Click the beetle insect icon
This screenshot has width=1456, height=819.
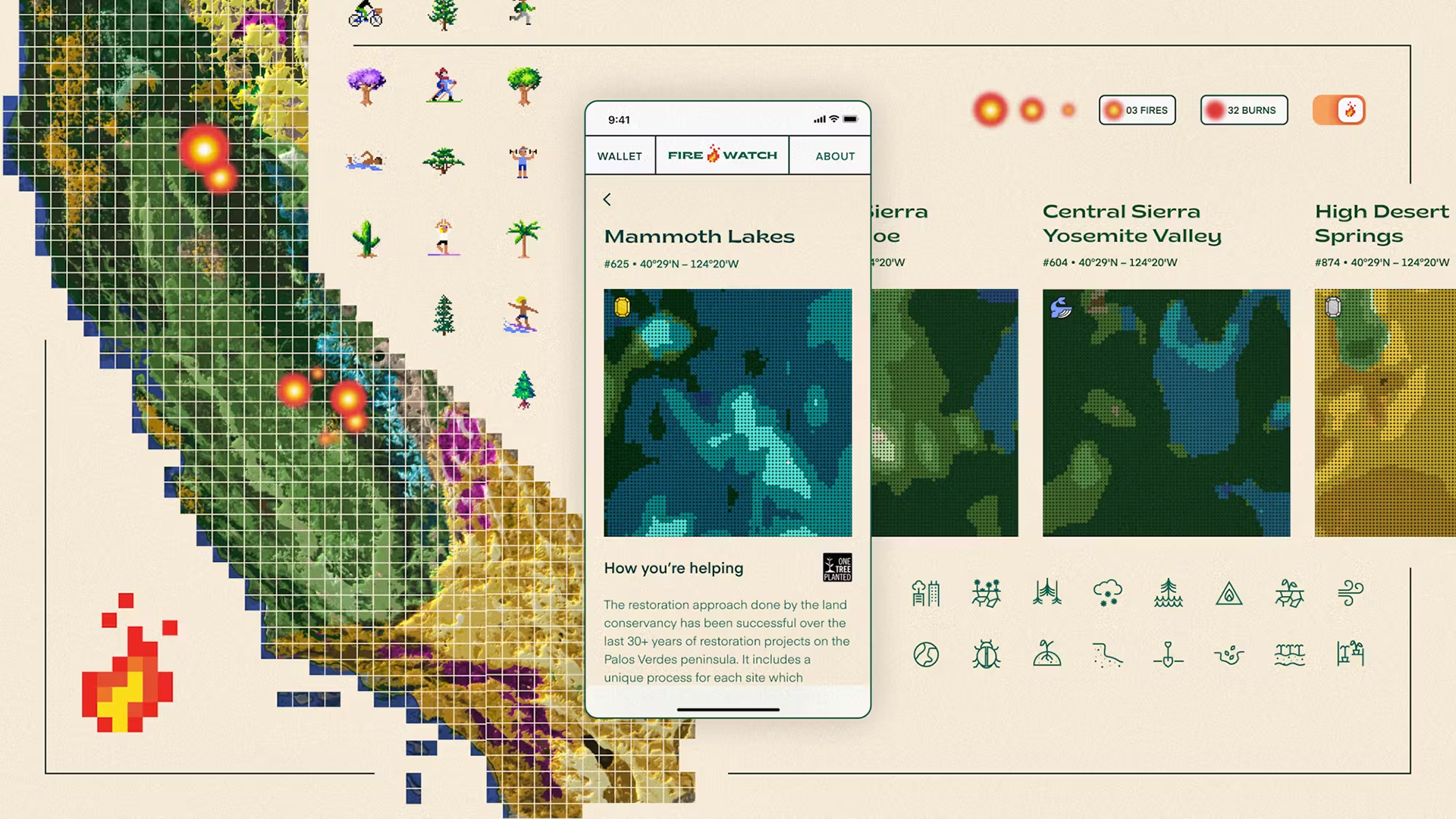click(x=986, y=654)
